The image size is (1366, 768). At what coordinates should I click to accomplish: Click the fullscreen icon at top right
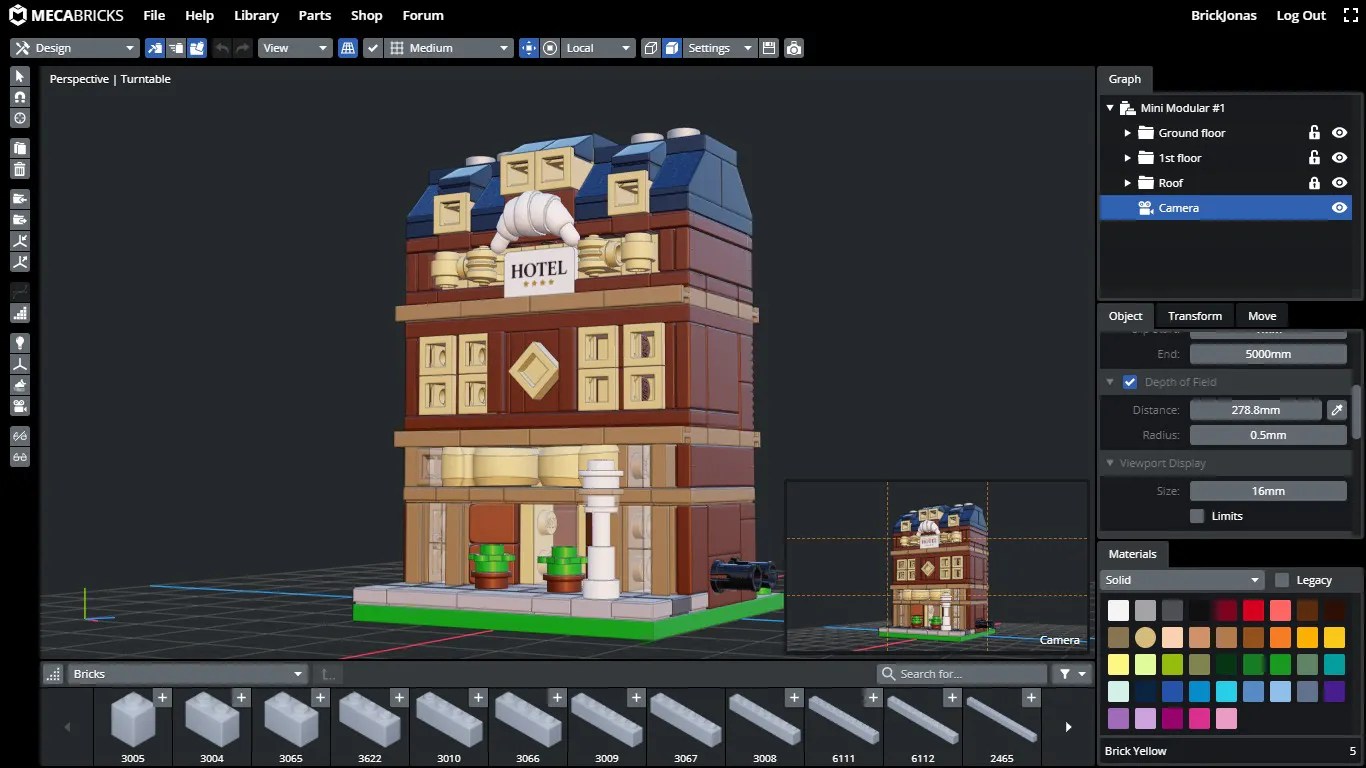coord(1349,15)
